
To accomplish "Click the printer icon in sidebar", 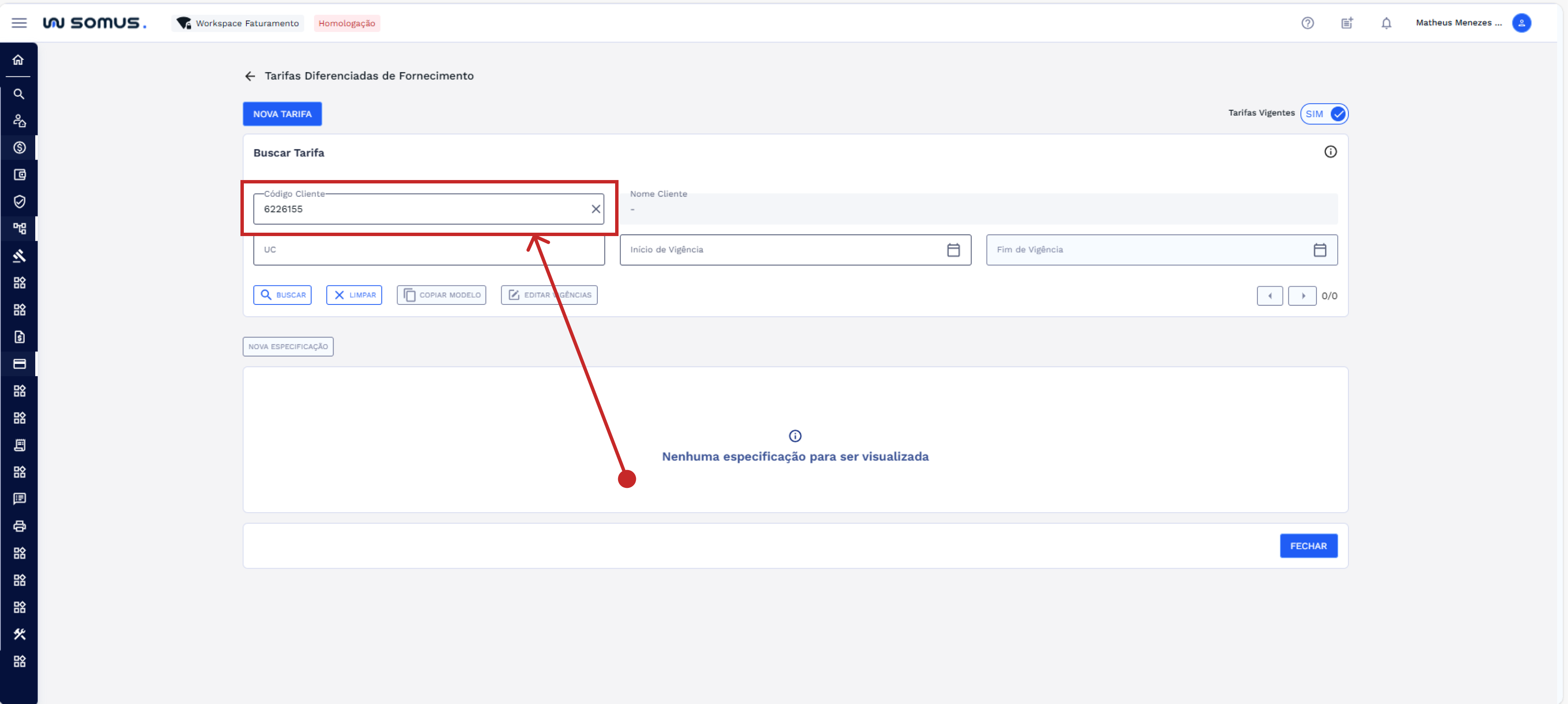I will tap(19, 526).
